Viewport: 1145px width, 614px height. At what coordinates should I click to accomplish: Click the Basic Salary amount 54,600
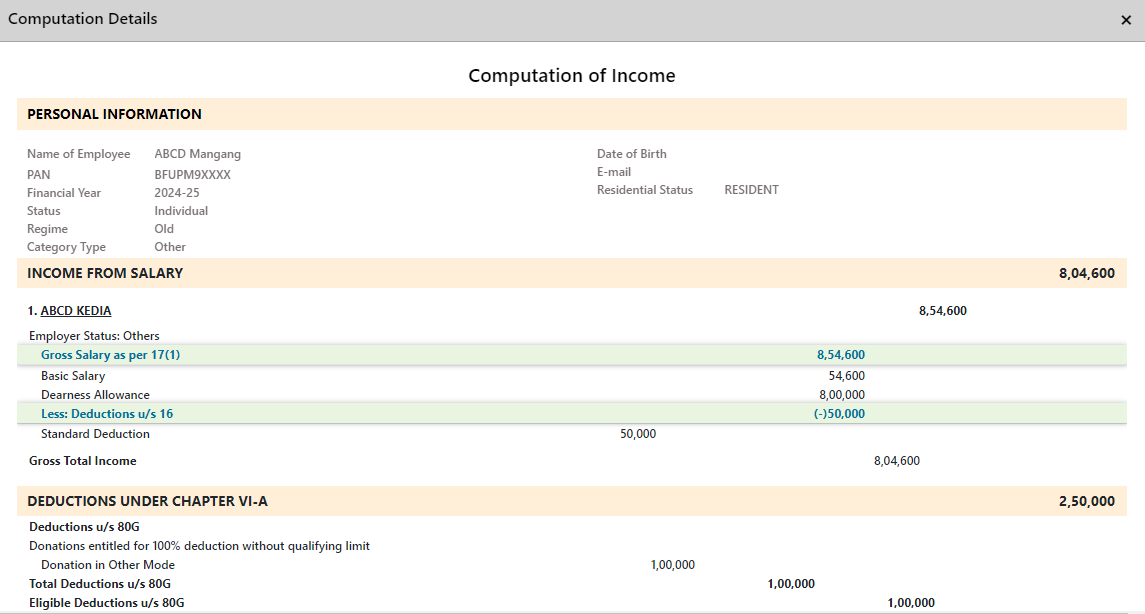point(846,376)
